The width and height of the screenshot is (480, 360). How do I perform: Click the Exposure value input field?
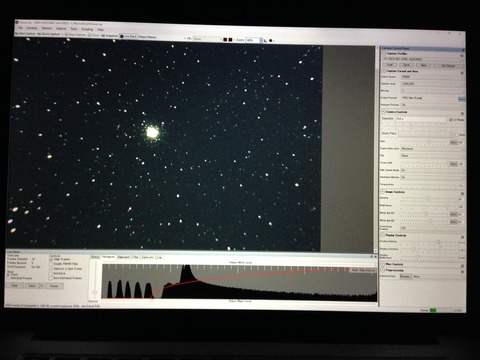(421, 119)
